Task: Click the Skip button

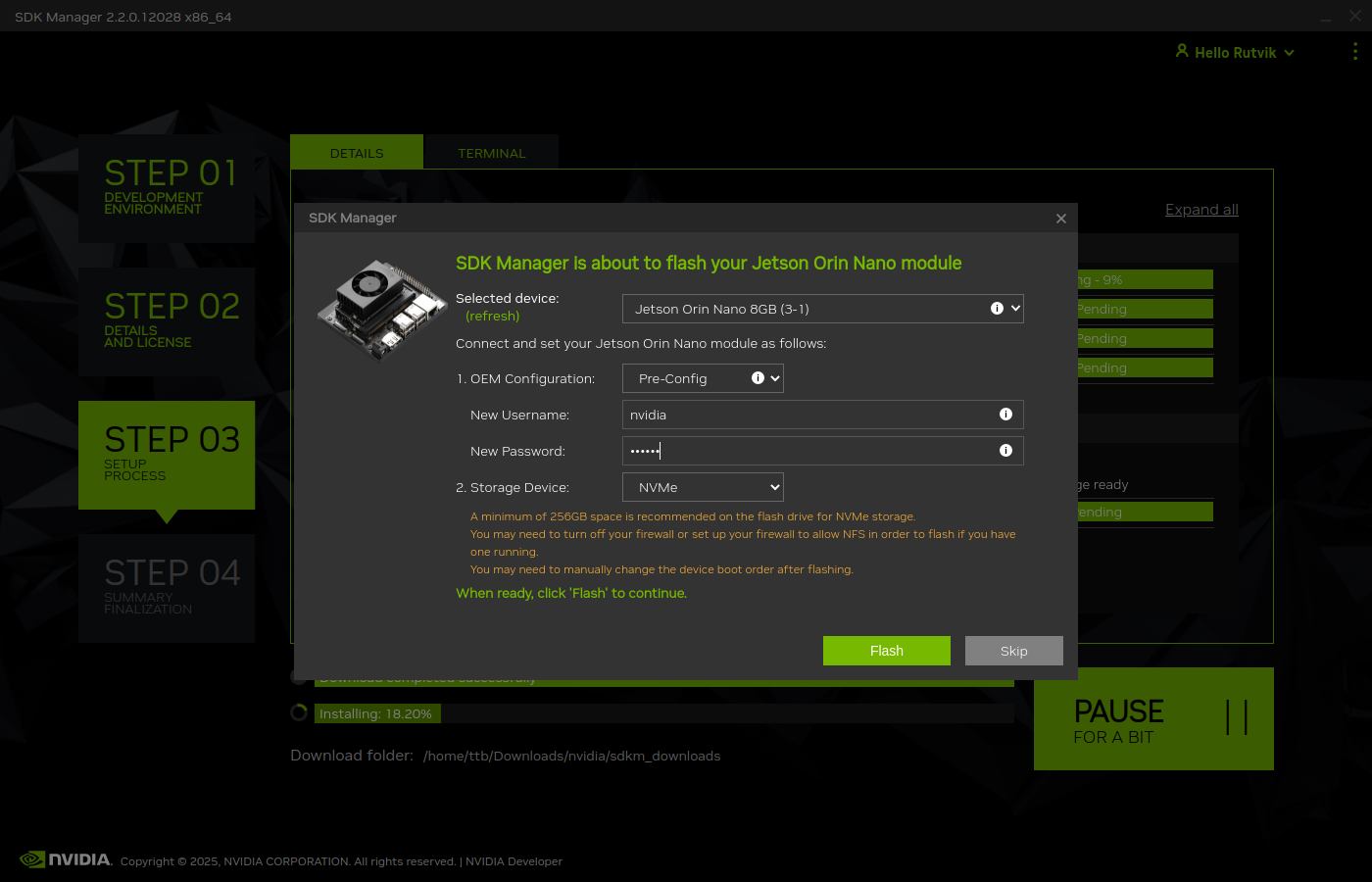Action: 1013,651
